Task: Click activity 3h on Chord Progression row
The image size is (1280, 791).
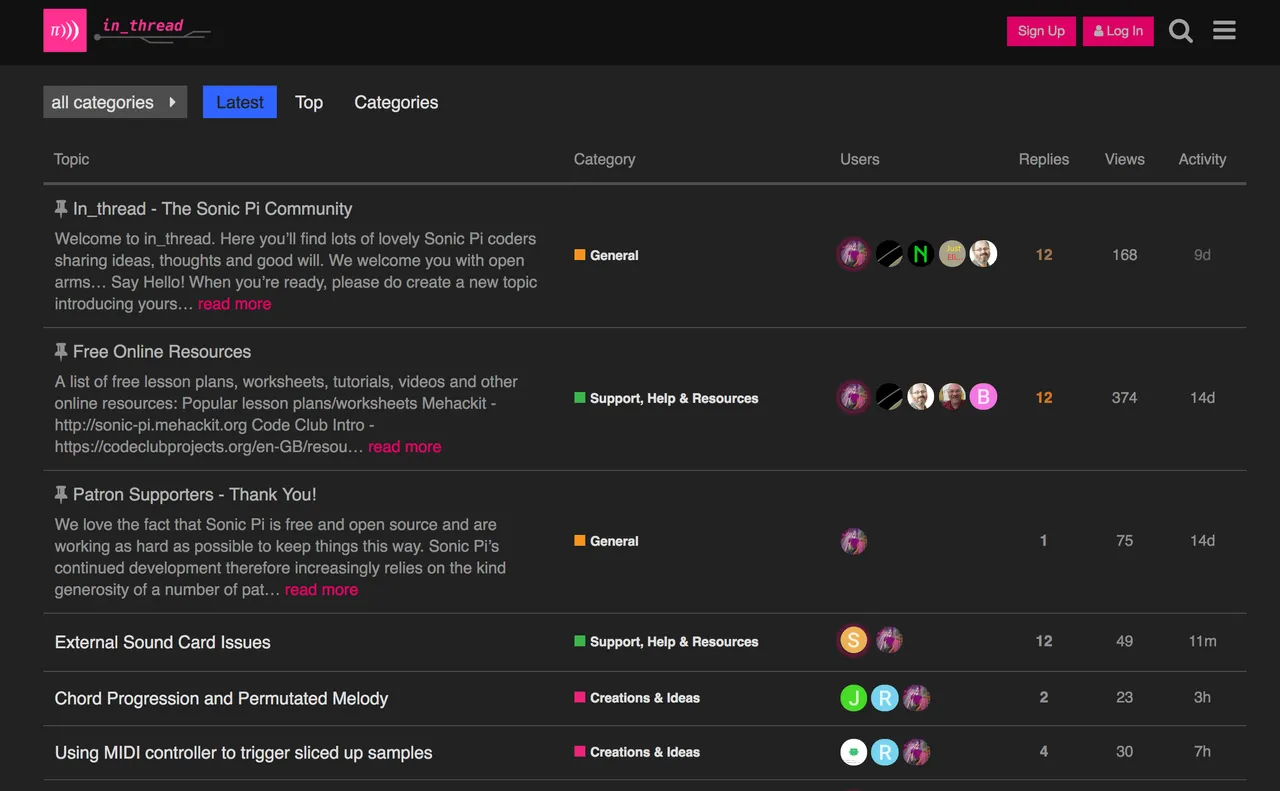Action: point(1202,698)
